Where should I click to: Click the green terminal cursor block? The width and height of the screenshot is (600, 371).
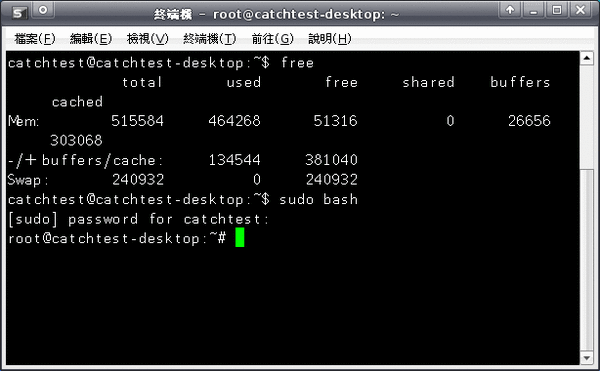(x=240, y=237)
